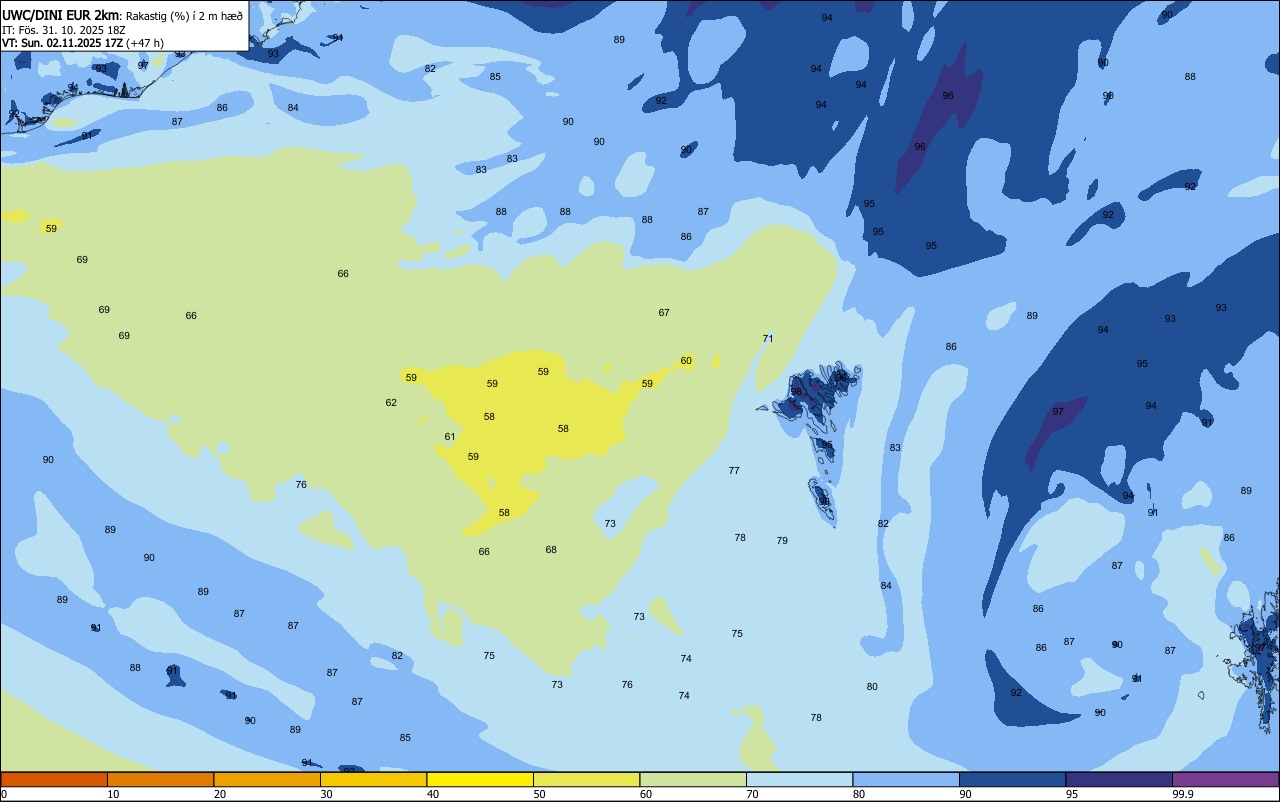Click the bright yellow 40–50 legend swatch
The width and height of the screenshot is (1280, 802).
[480, 779]
